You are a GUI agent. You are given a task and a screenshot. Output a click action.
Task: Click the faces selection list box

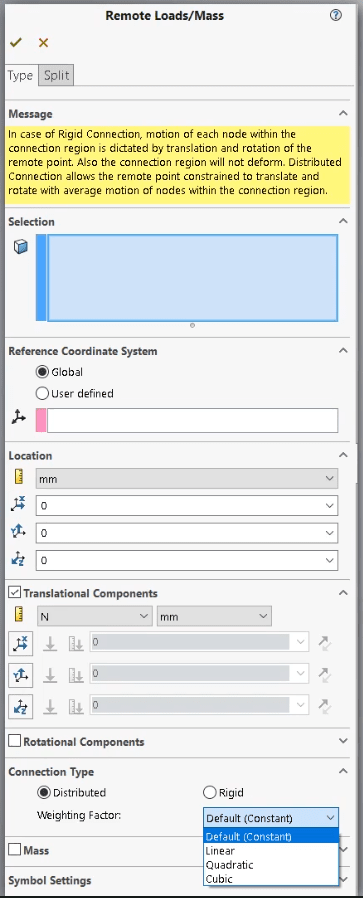click(x=192, y=278)
